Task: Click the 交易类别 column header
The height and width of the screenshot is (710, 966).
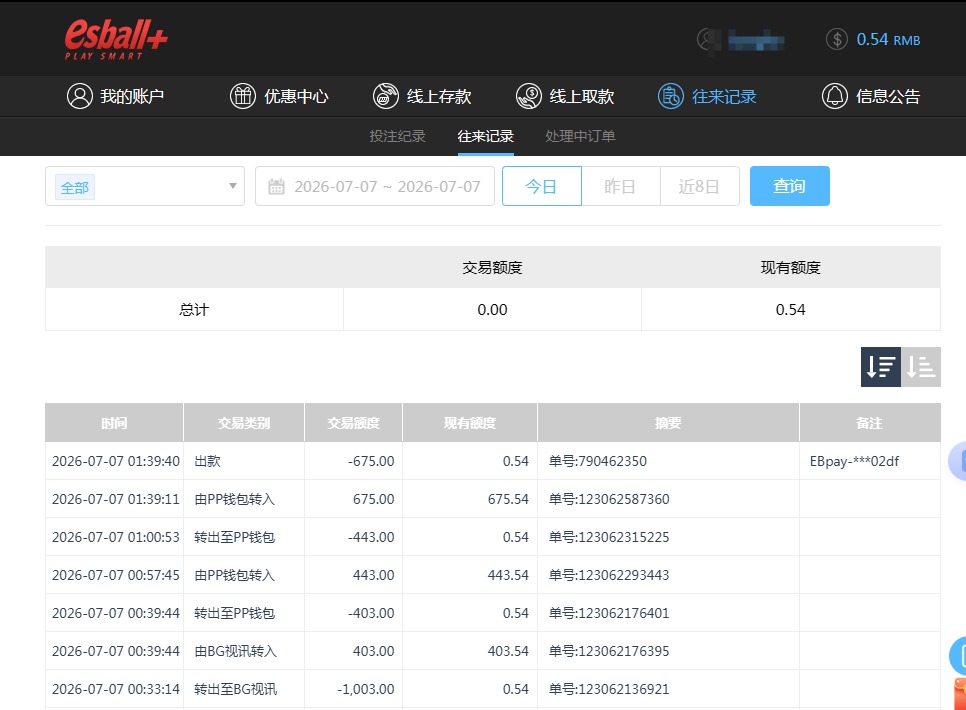Action: tap(243, 423)
